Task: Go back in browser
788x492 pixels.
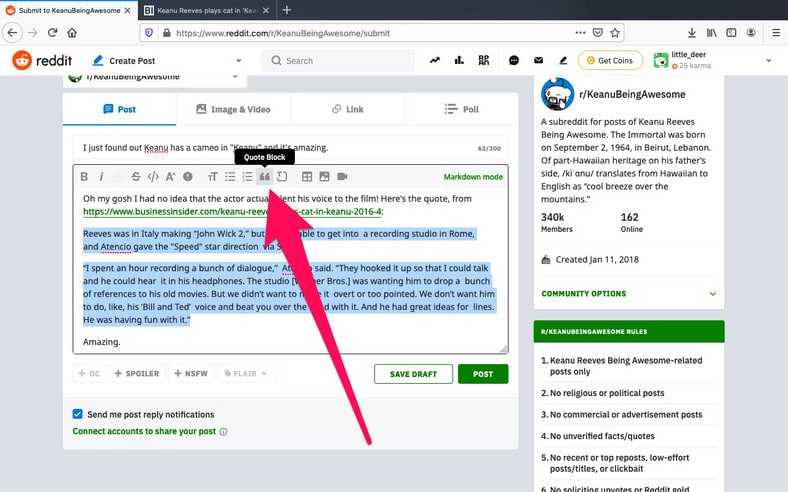Action: (12, 33)
